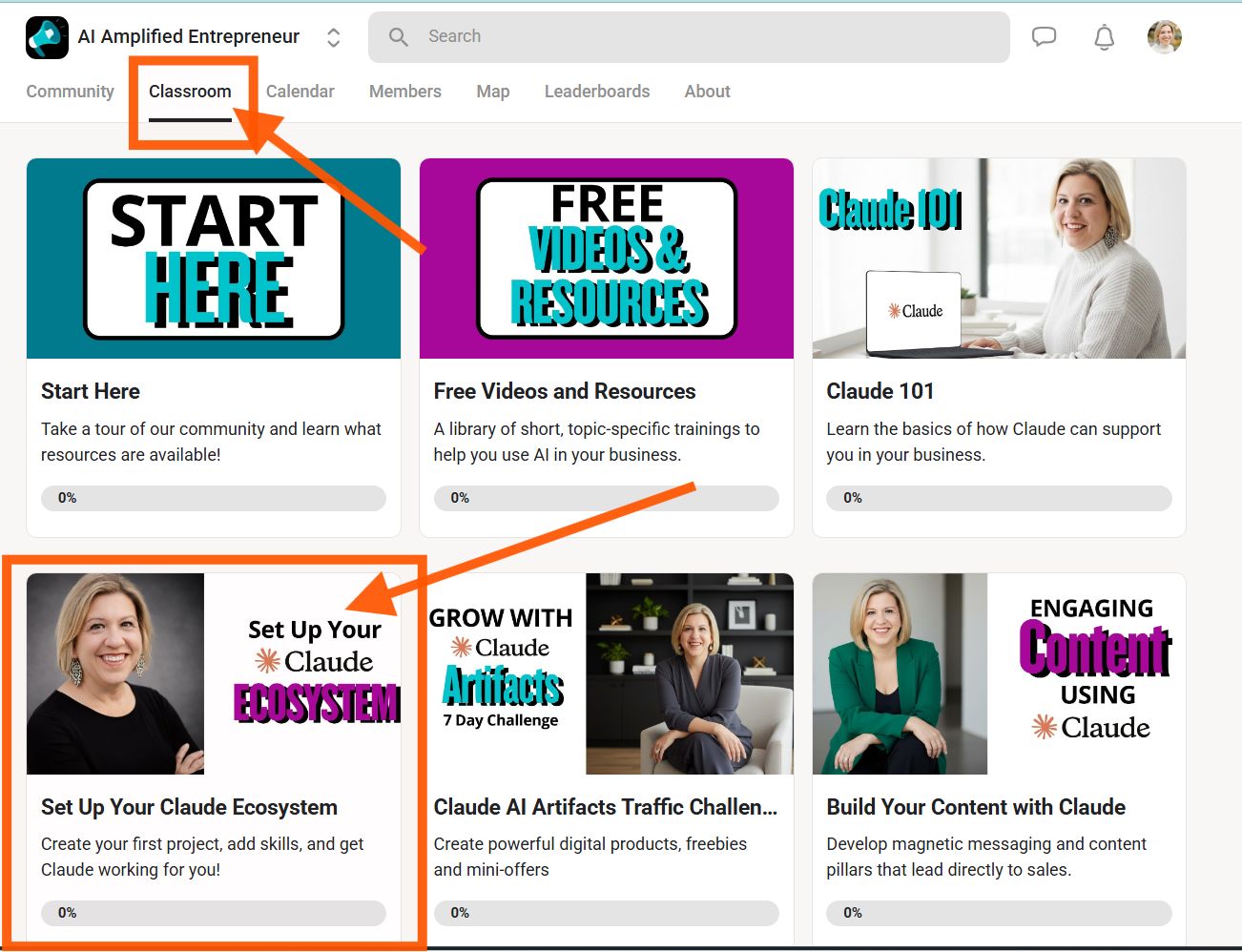Click the Start Here progress bar
The image size is (1242, 952).
pyautogui.click(x=214, y=498)
